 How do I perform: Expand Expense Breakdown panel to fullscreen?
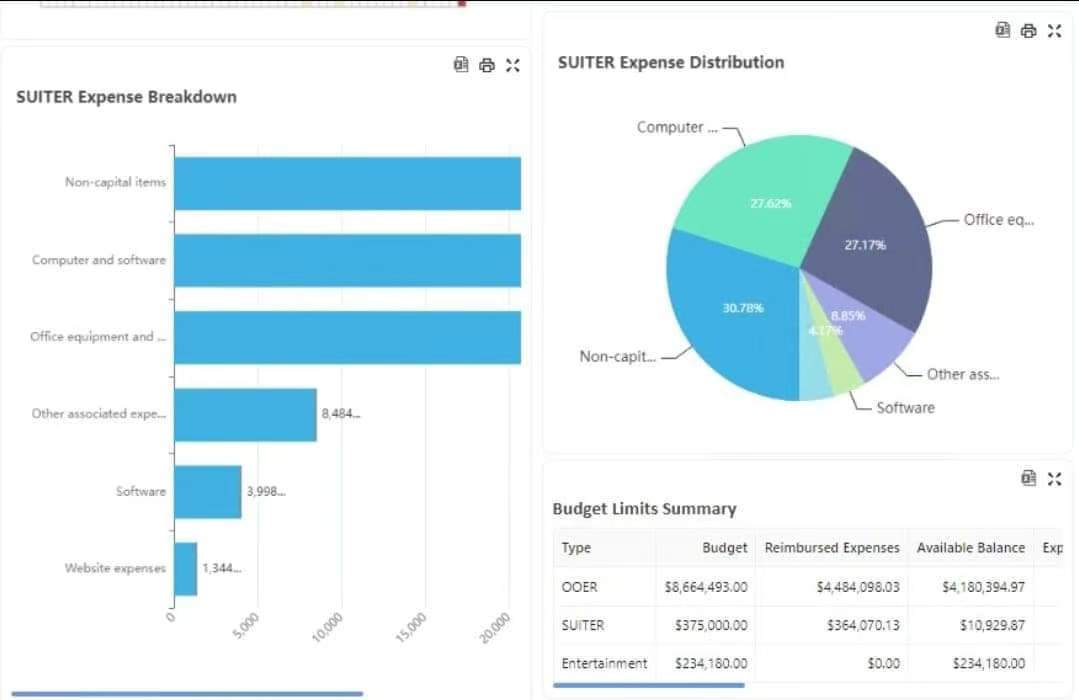click(513, 65)
